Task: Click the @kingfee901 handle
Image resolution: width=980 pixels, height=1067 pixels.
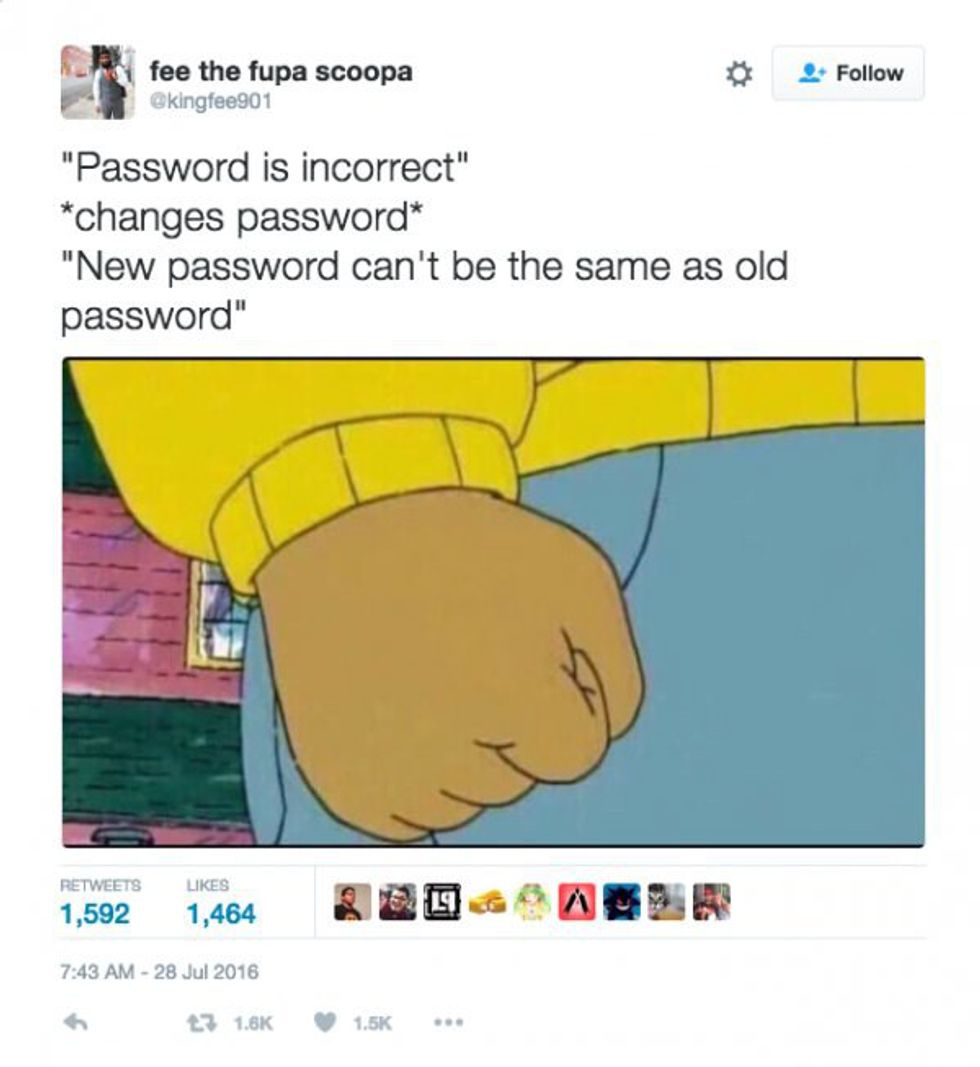Action: [x=210, y=101]
